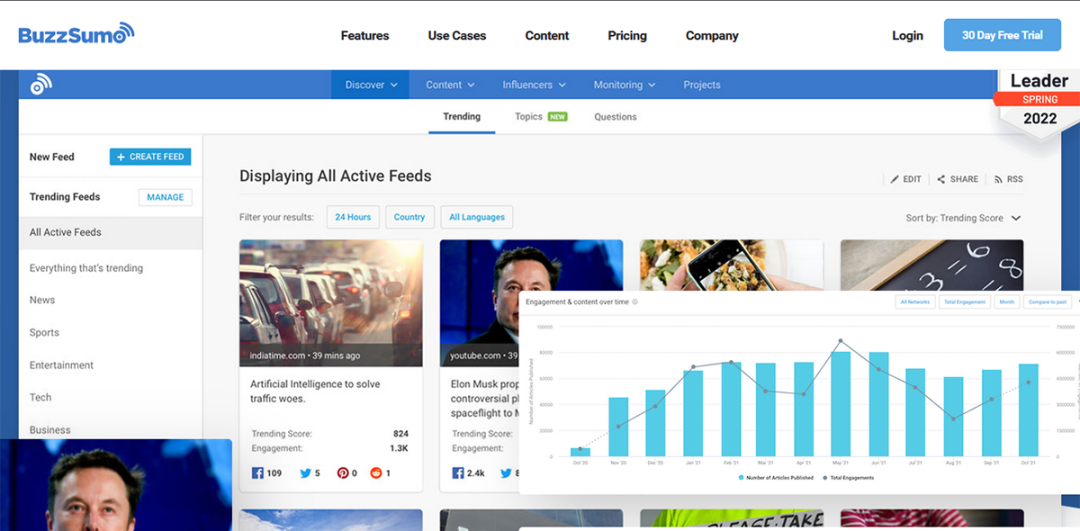The width and height of the screenshot is (1080, 531).
Task: Open Use Cases in top navigation
Action: (457, 35)
